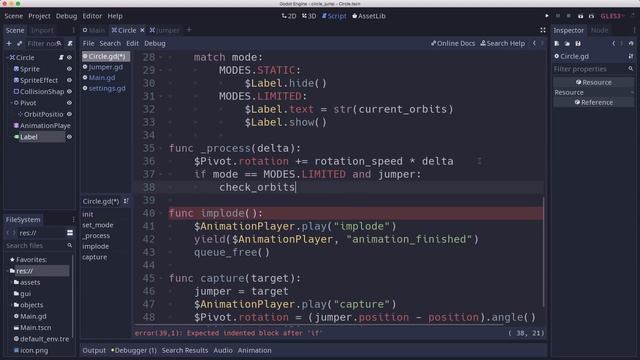This screenshot has height=360, width=640.
Task: Fold capture function at line 45
Action: point(161,278)
